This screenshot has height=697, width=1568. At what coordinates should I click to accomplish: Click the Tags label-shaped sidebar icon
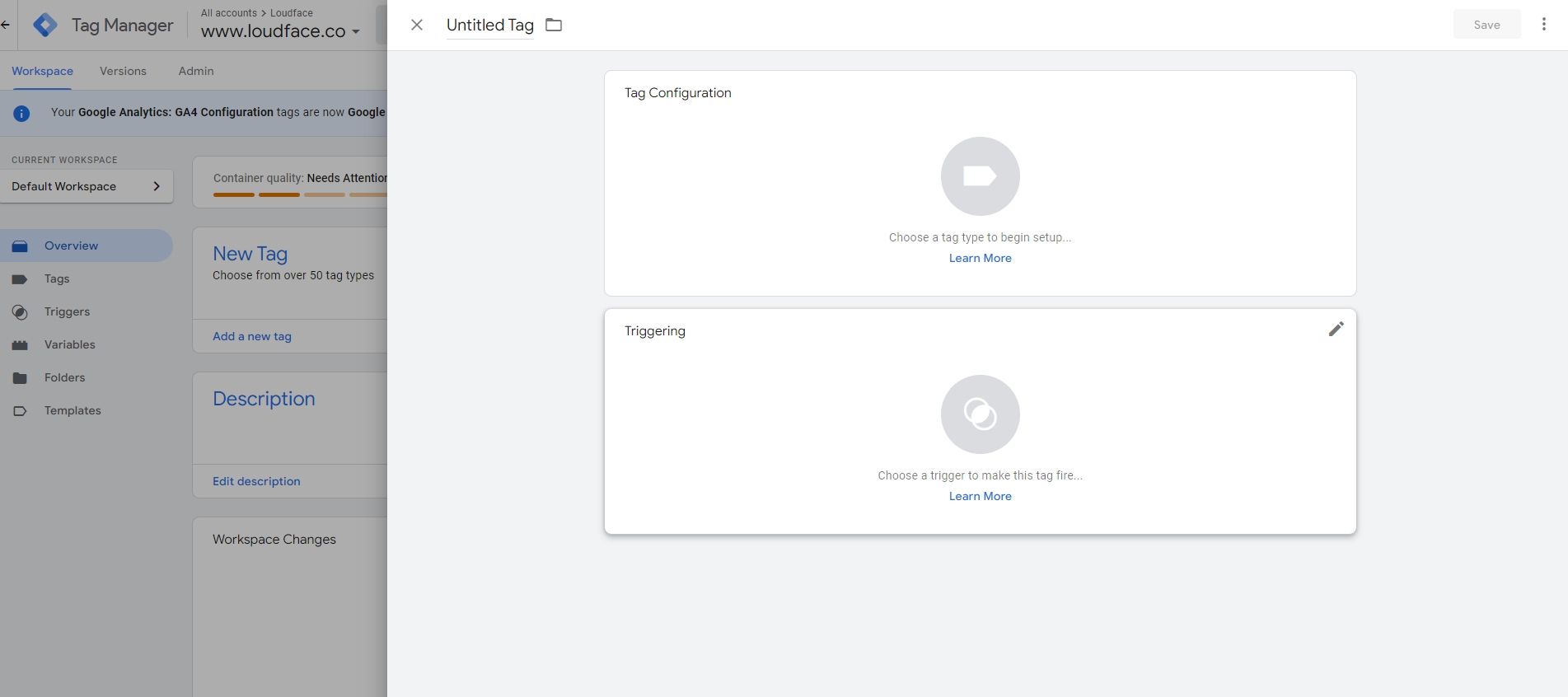20,279
